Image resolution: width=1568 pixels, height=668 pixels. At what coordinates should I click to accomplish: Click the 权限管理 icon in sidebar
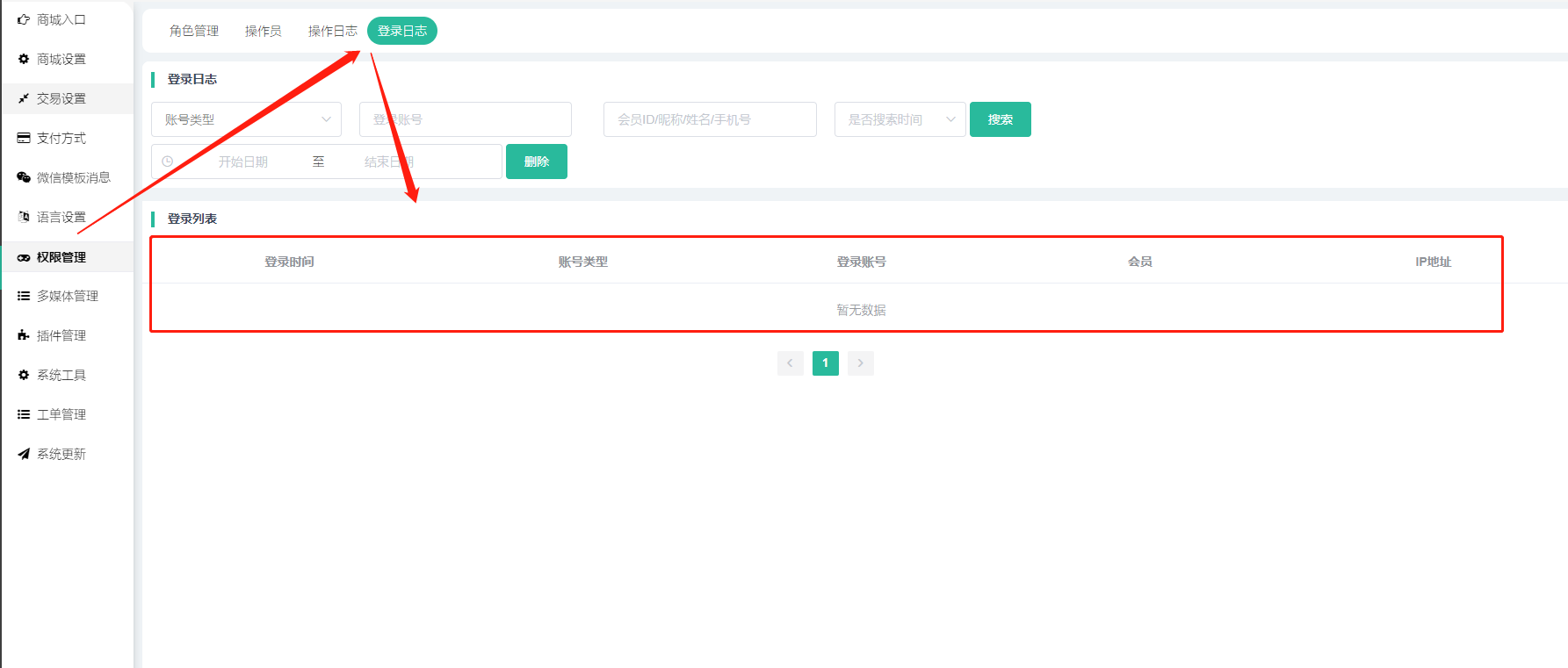pos(24,257)
